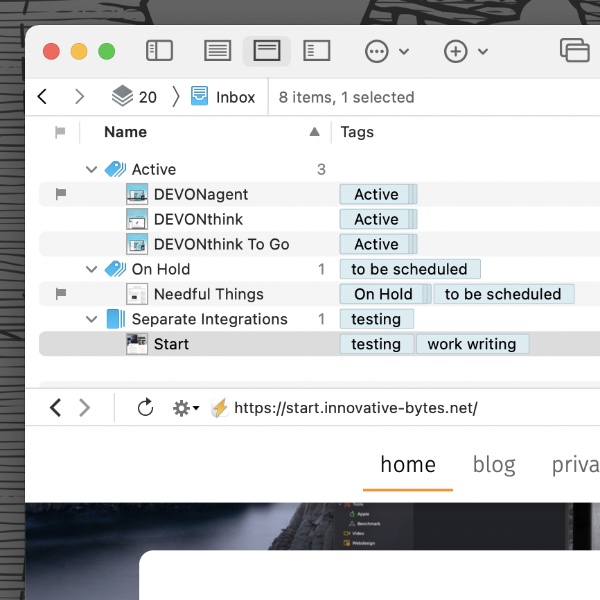Click the count 3 beside the Active group
The width and height of the screenshot is (600, 600).
(x=321, y=170)
